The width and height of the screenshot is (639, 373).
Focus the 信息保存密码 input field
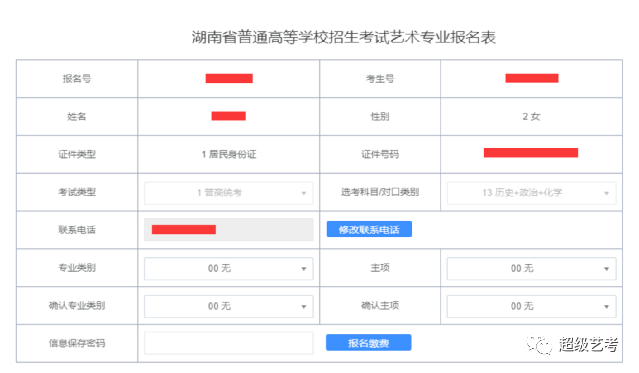point(229,343)
